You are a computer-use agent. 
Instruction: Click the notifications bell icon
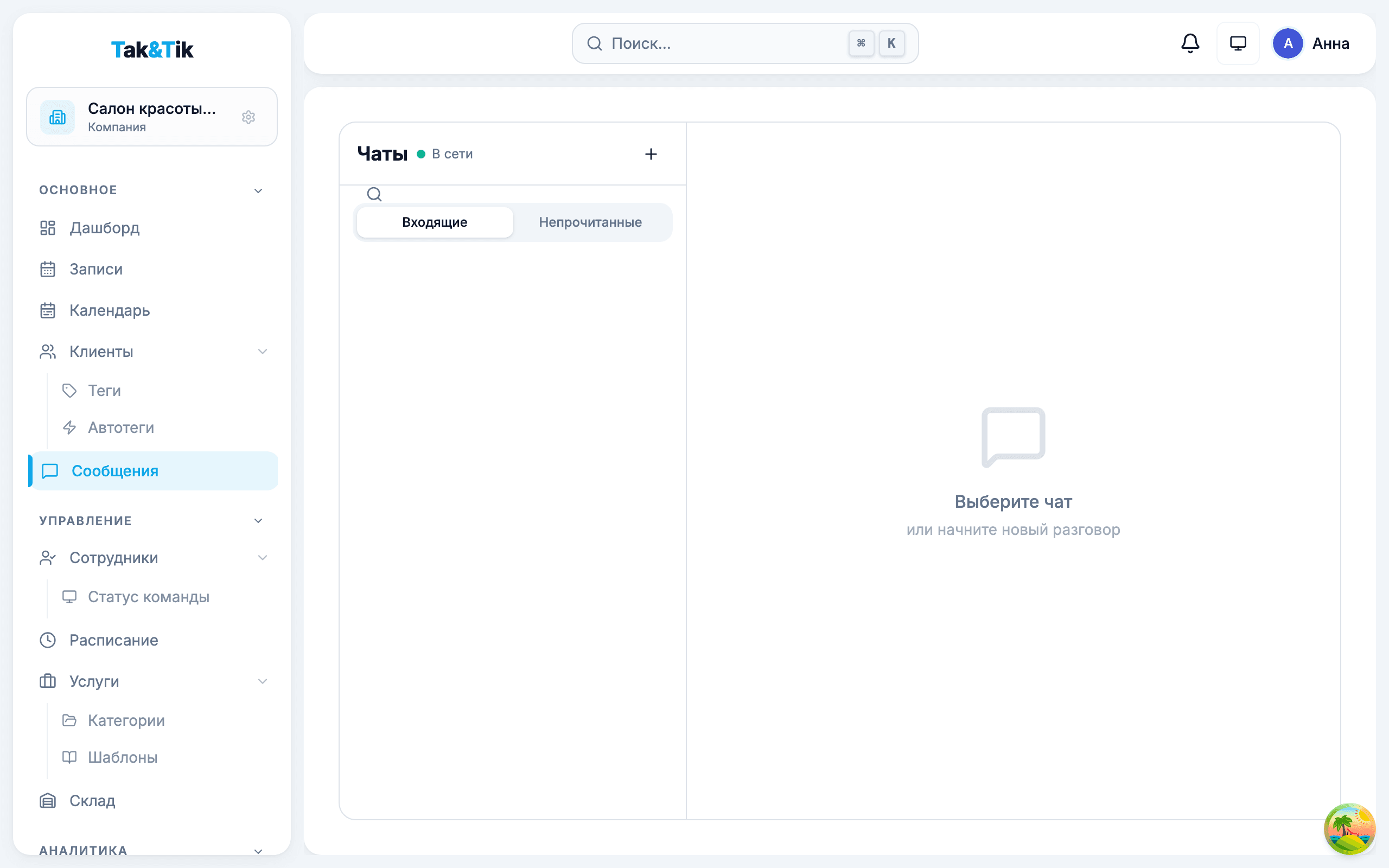click(x=1190, y=43)
